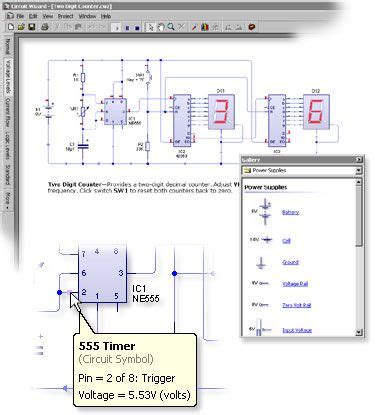This screenshot has width=390, height=415.
Task: Click the Cell link in Gallery
Action: tap(286, 240)
